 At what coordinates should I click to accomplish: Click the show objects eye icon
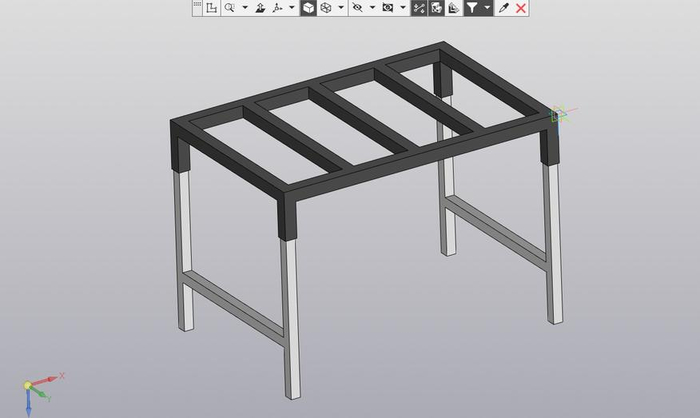click(x=388, y=8)
